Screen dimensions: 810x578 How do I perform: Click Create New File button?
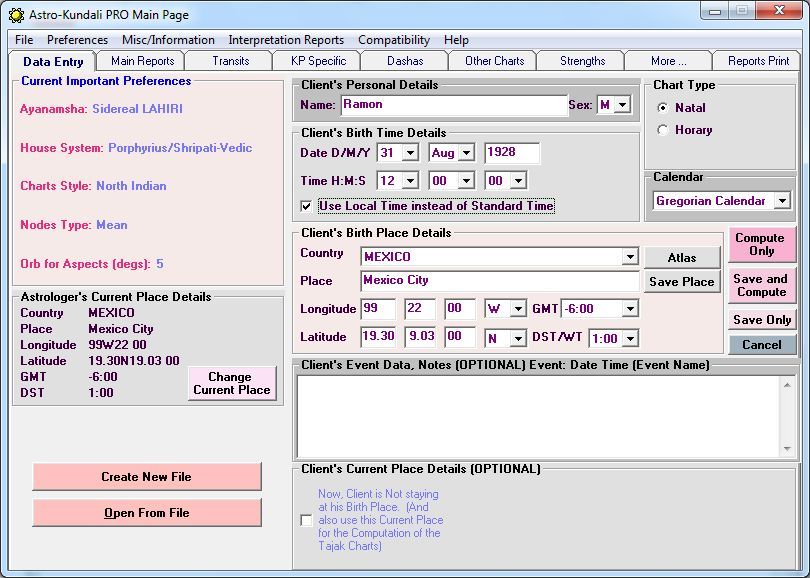[x=147, y=477]
